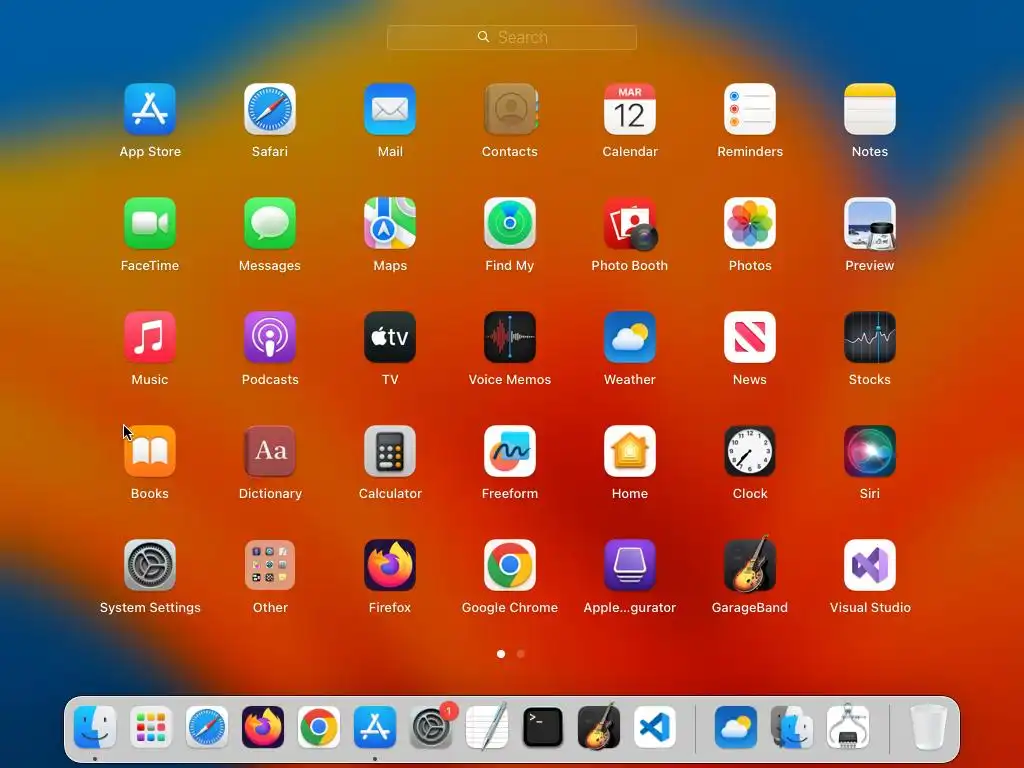Launch the Music app
The height and width of the screenshot is (768, 1024).
[x=150, y=337]
